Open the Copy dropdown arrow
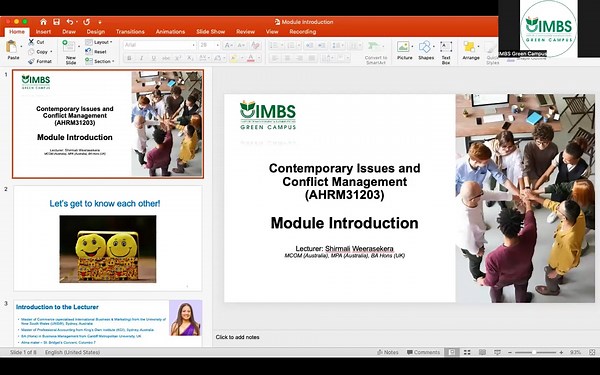 pyautogui.click(x=51, y=52)
